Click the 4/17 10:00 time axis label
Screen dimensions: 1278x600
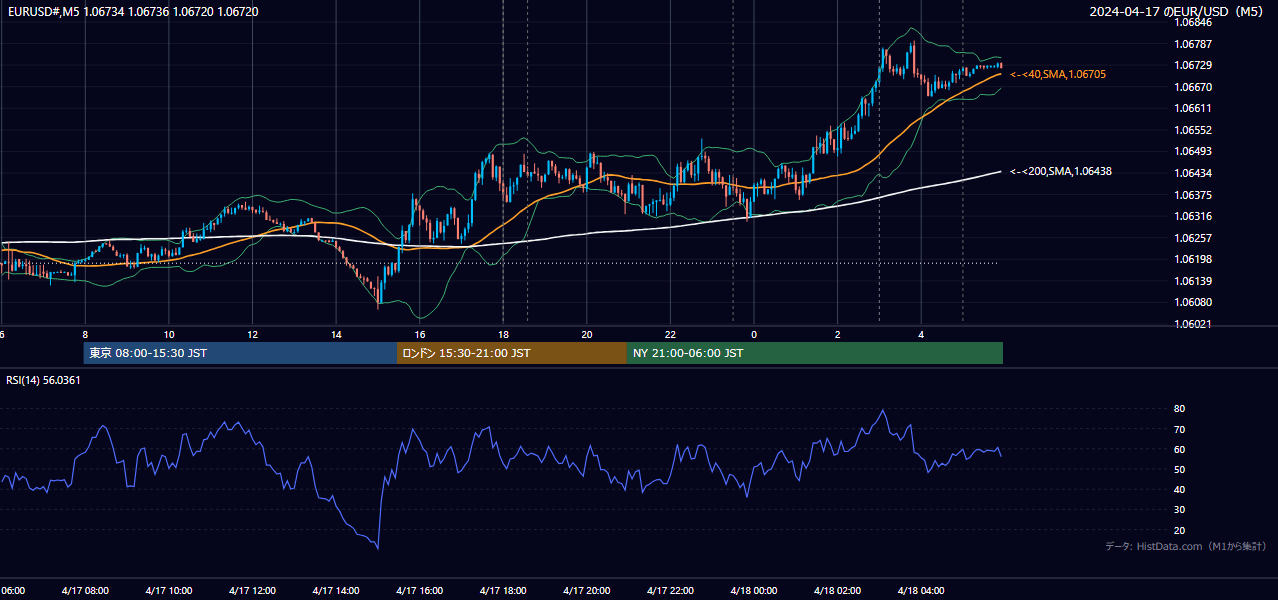[168, 591]
